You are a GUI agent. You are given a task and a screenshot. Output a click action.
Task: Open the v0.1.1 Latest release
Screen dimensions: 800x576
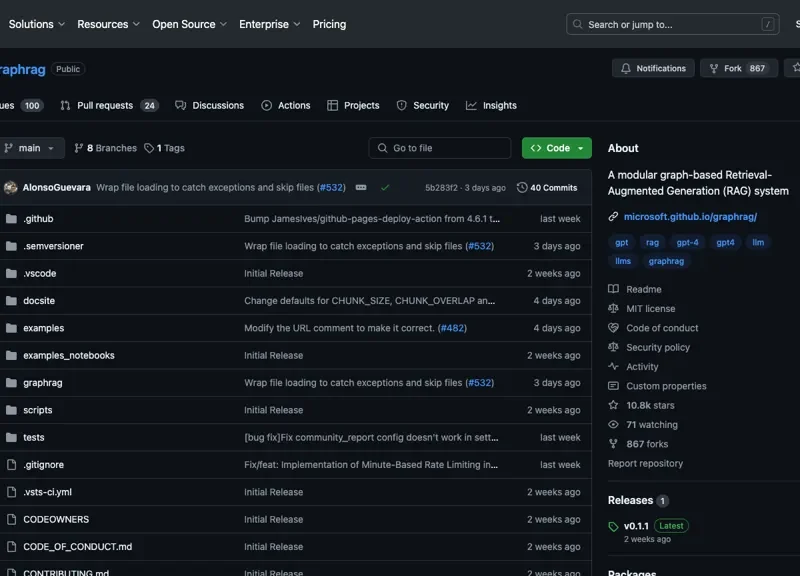point(648,526)
